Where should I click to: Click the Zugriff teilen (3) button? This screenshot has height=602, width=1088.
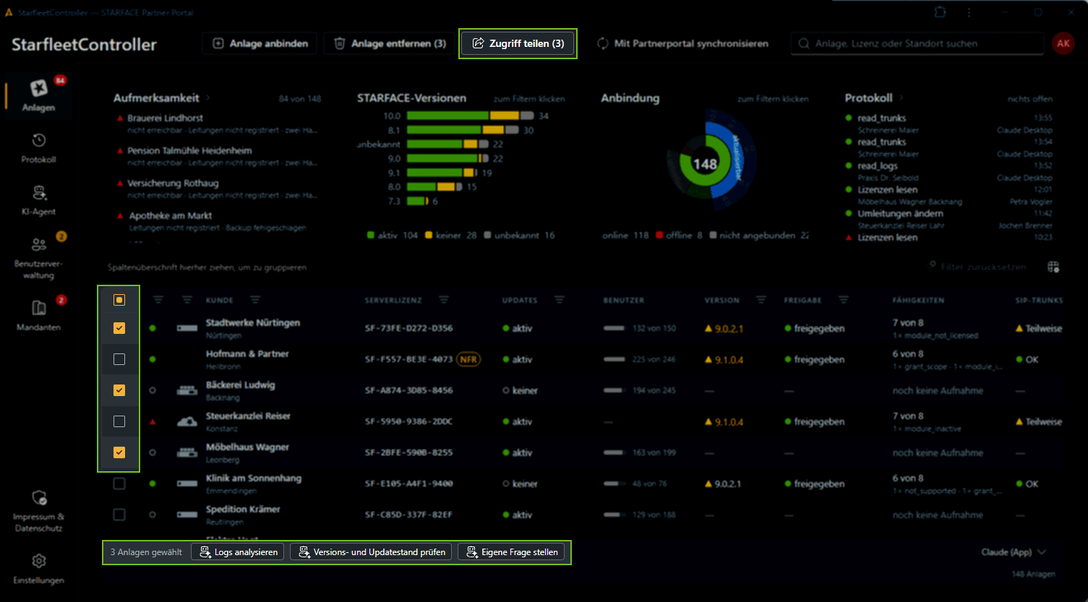point(518,44)
